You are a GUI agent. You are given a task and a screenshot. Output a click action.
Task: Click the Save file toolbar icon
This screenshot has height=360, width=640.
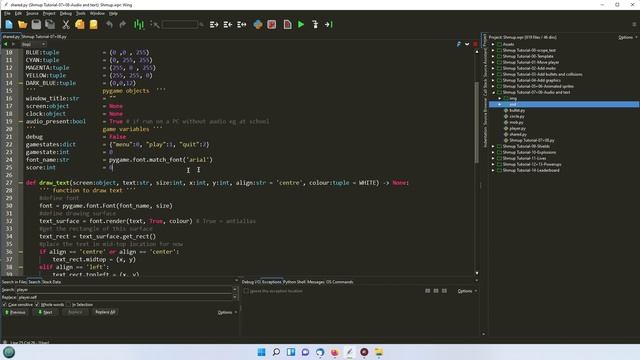click(36, 24)
